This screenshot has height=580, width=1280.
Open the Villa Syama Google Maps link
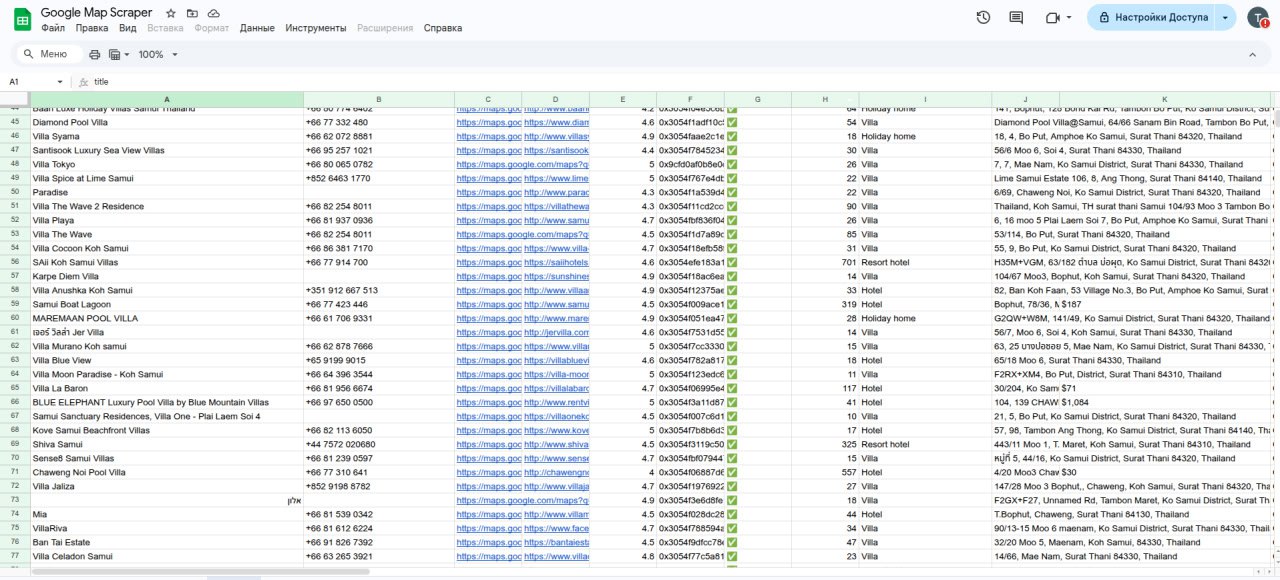pos(488,136)
